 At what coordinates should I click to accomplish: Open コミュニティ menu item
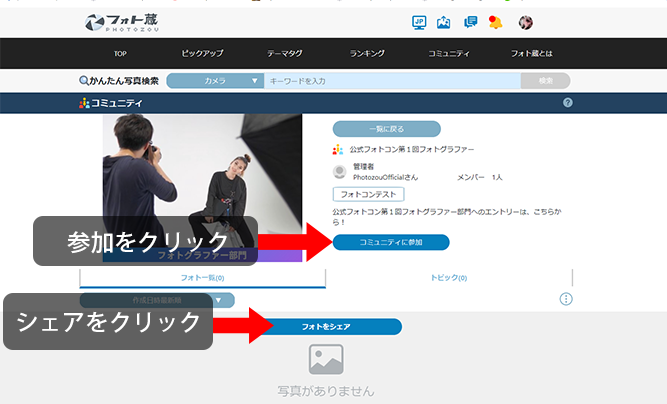(x=449, y=54)
